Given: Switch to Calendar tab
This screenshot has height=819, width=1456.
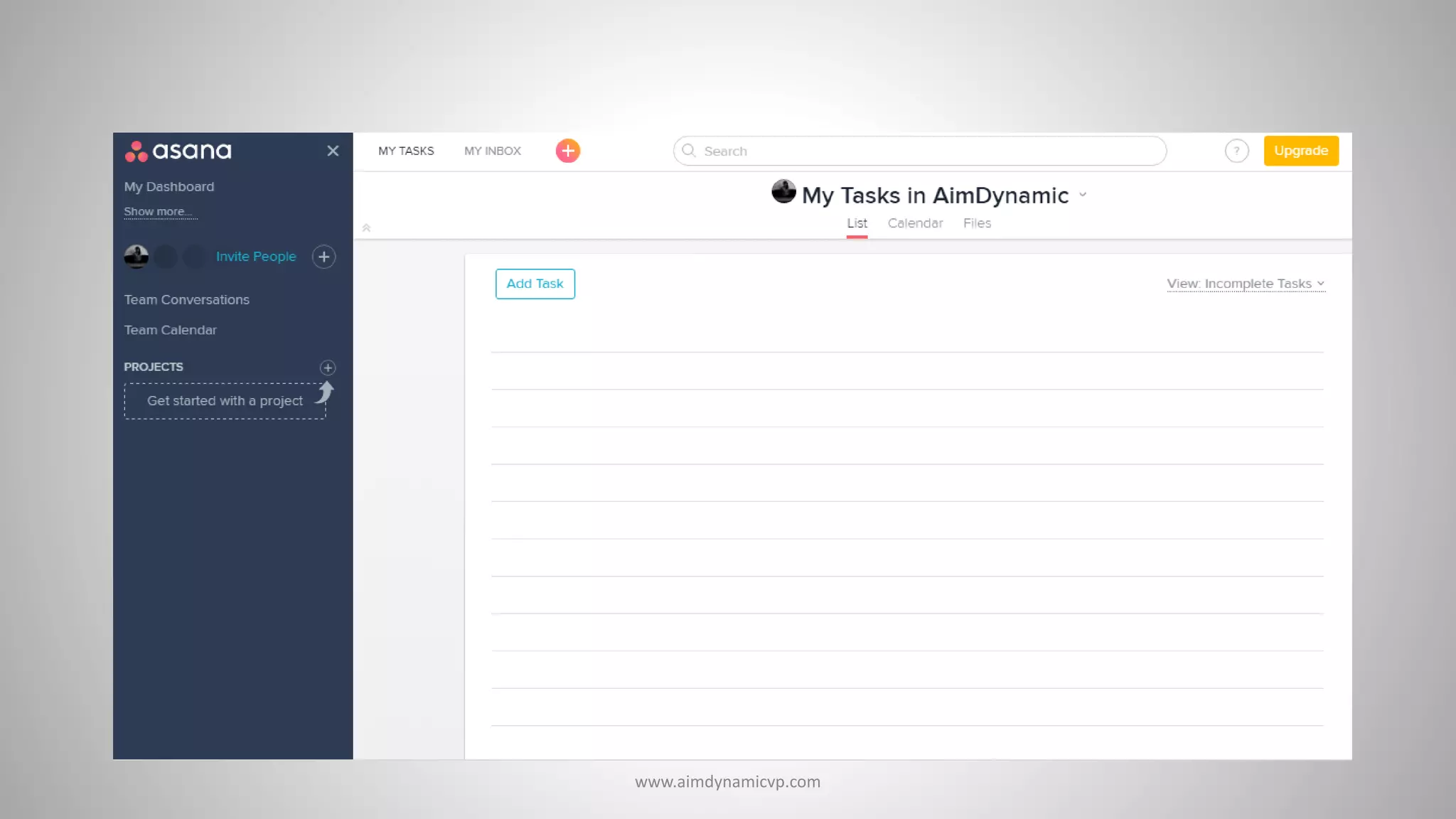Looking at the screenshot, I should click(915, 223).
